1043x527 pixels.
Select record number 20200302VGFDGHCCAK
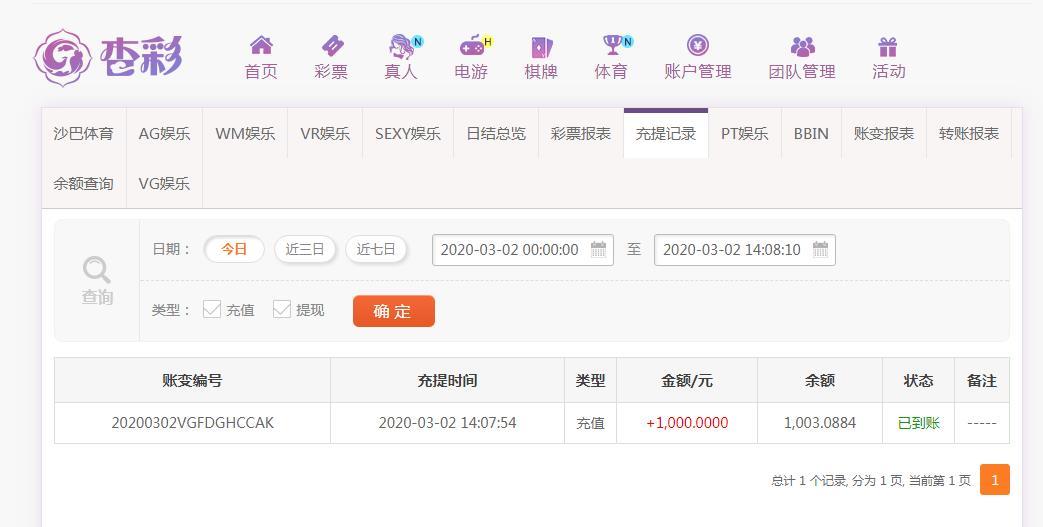click(192, 423)
